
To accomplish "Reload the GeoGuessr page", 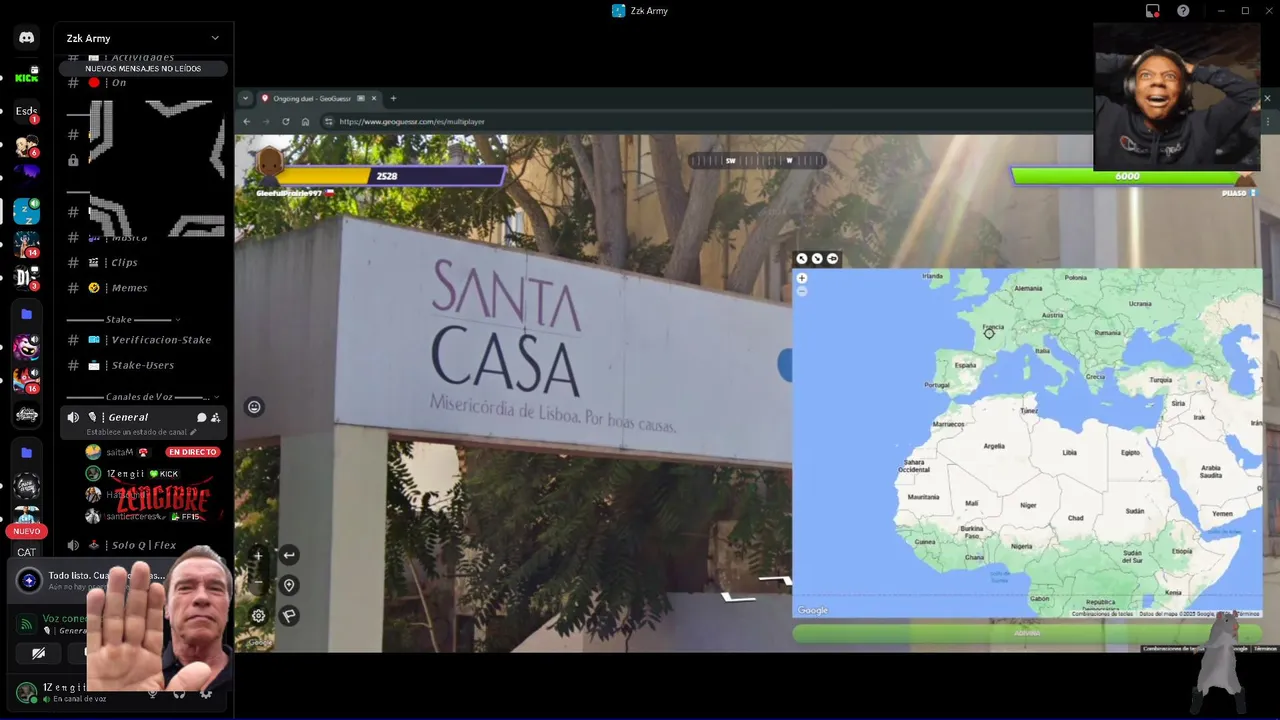I will coord(286,122).
